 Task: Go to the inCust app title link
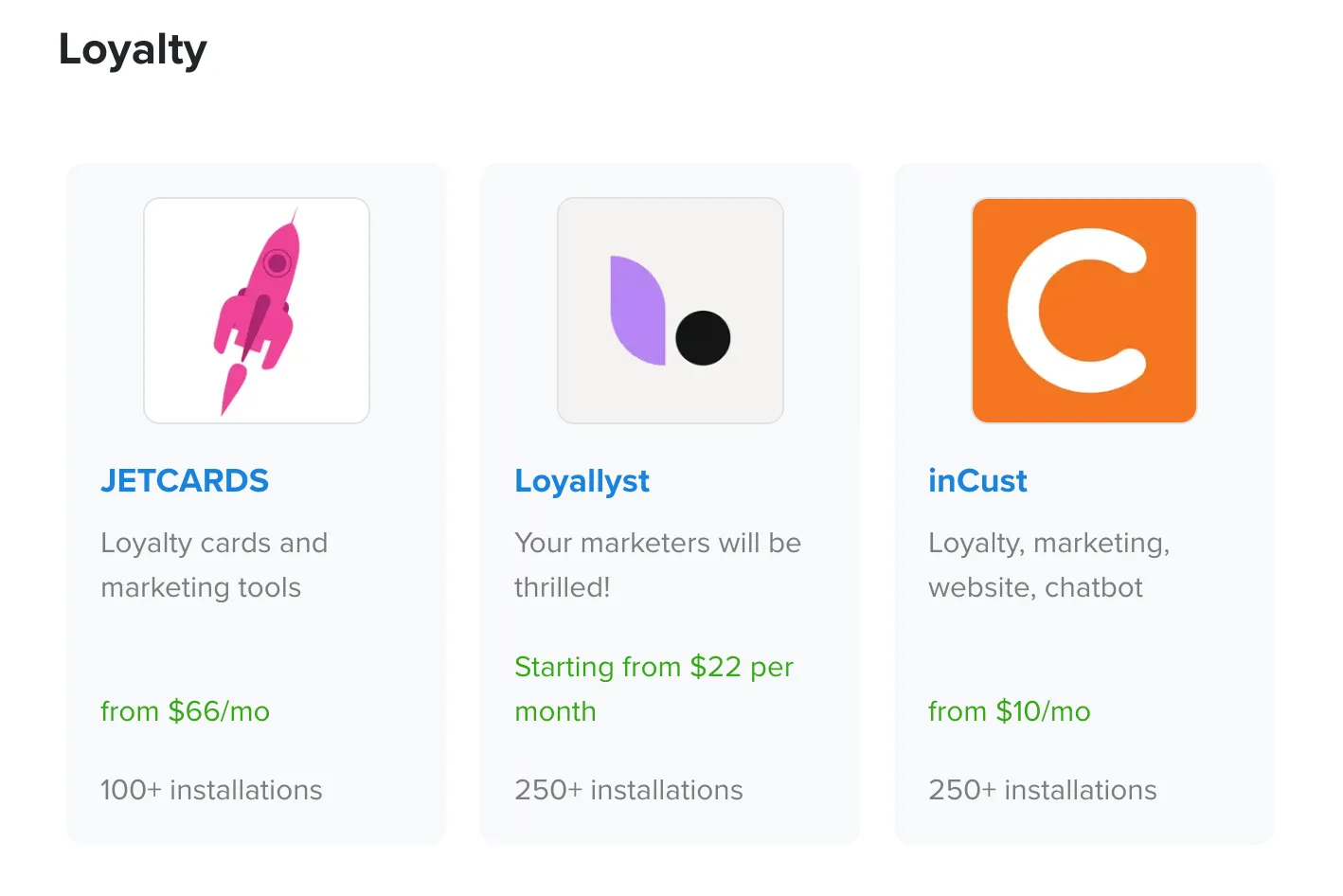pos(977,481)
